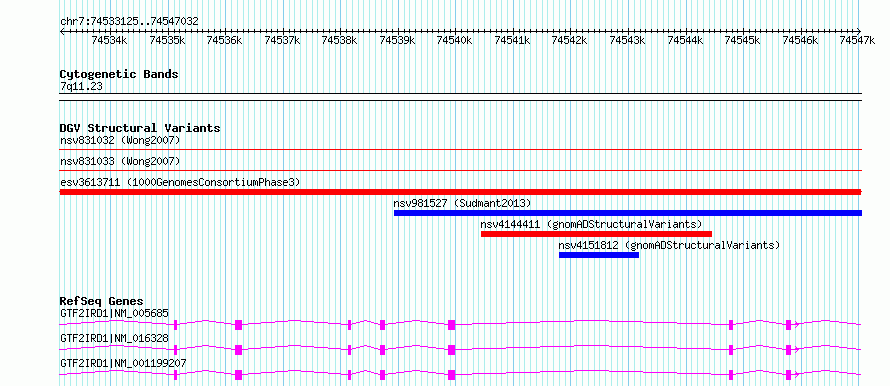
Task: Click nsv4144411 gnomADStructuralVariants label
Action: pos(591,224)
